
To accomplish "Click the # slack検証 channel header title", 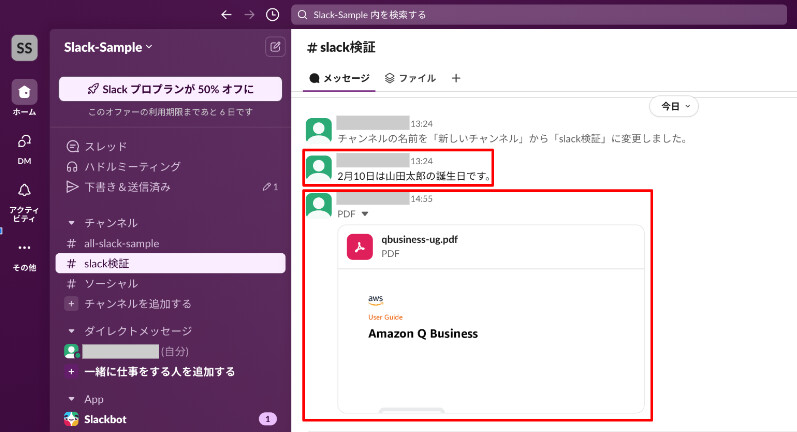I will (x=341, y=47).
